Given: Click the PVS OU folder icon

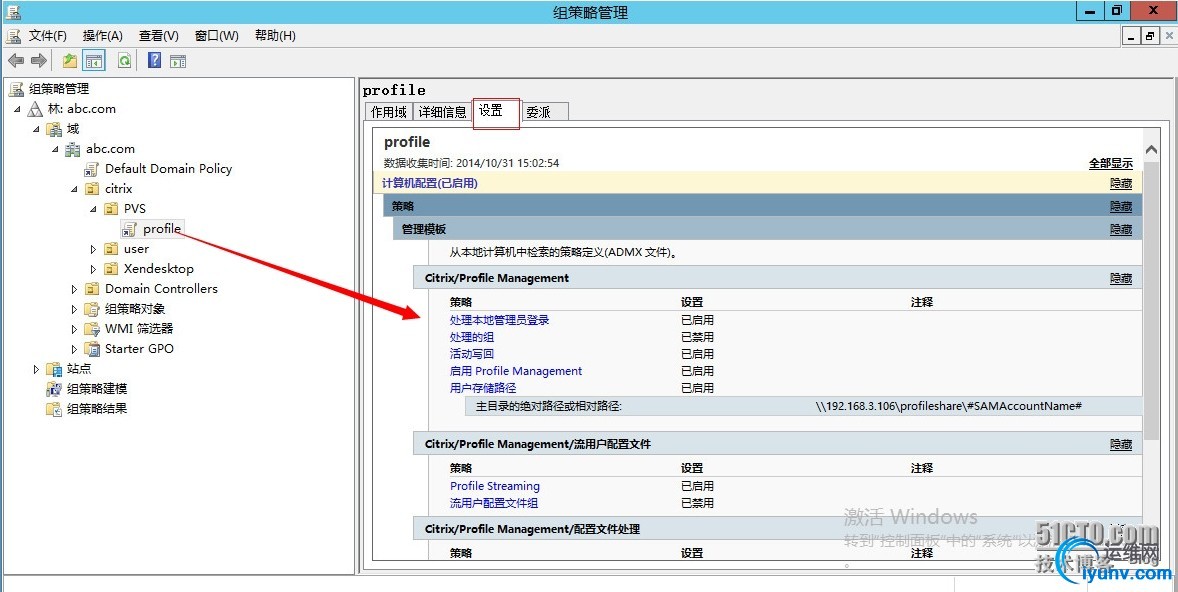Looking at the screenshot, I should 110,209.
